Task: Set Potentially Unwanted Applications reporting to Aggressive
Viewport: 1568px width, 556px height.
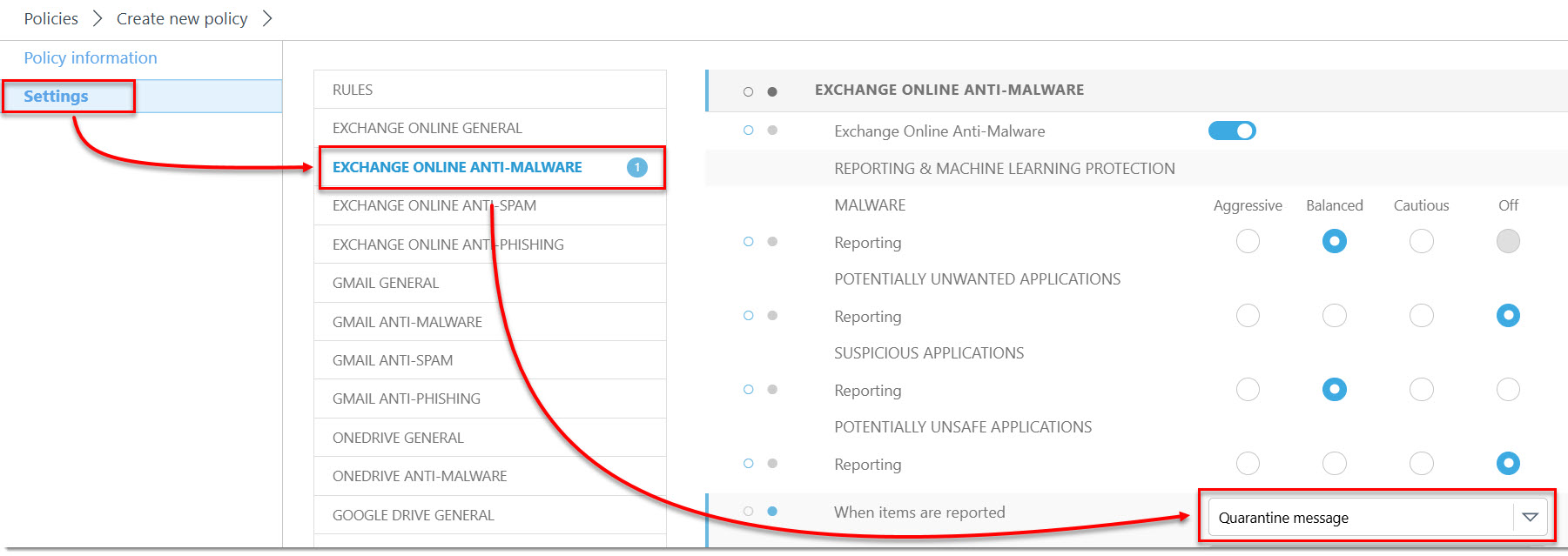Action: [x=1248, y=315]
